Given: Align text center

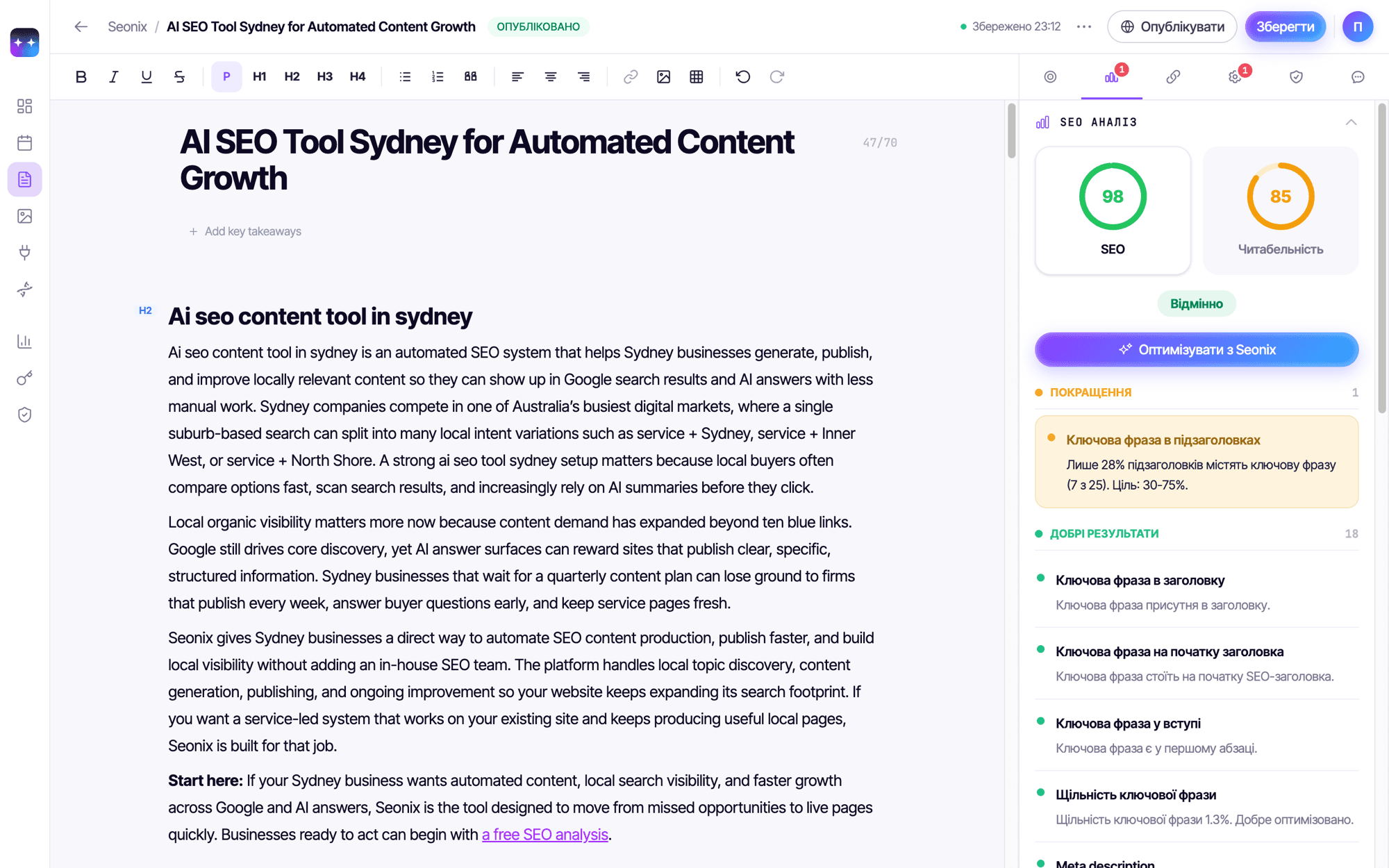Looking at the screenshot, I should tap(551, 76).
